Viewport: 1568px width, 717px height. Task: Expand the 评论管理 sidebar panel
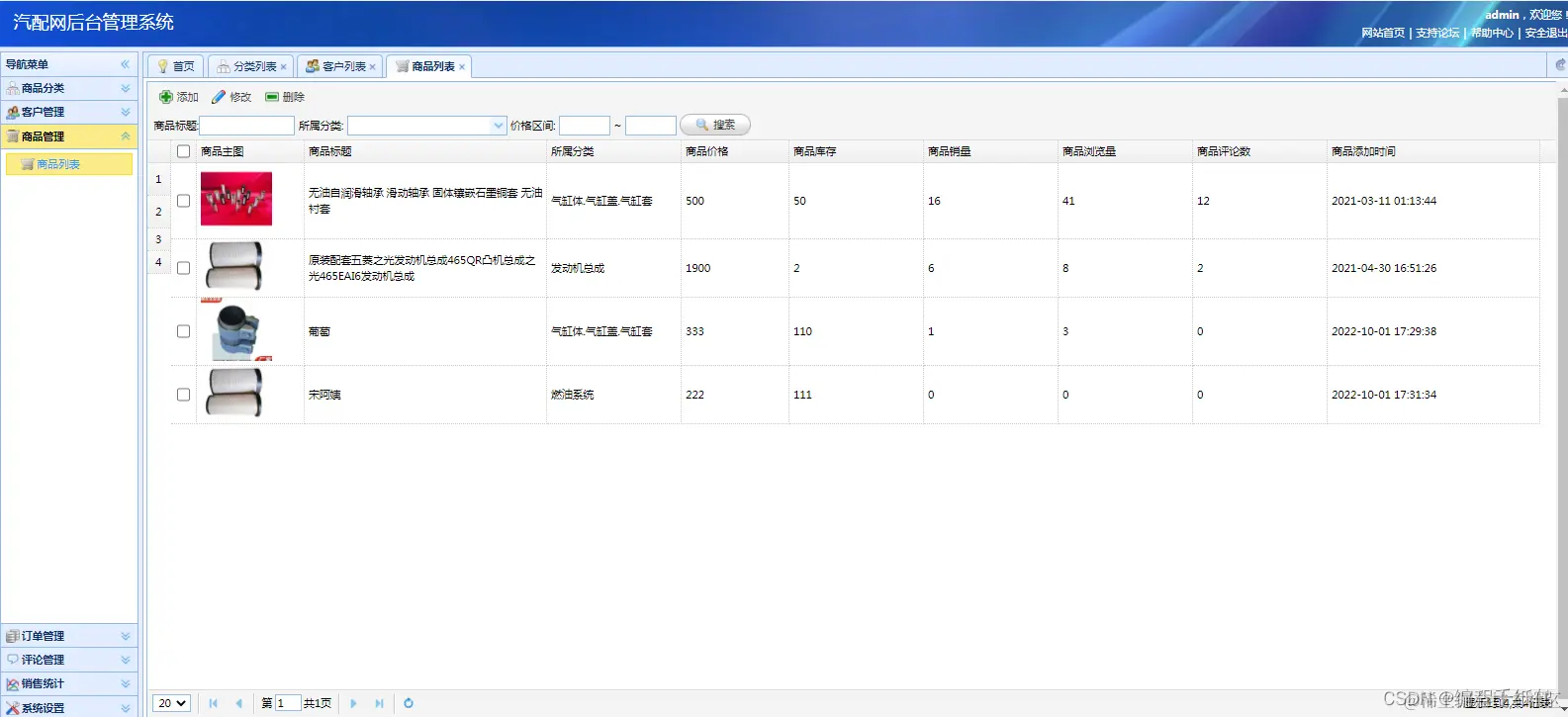(x=126, y=660)
